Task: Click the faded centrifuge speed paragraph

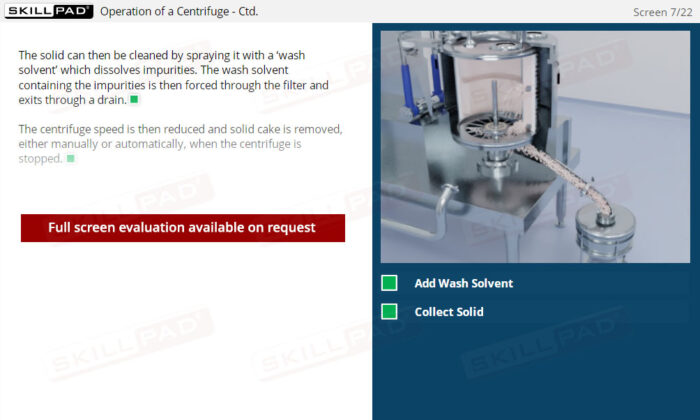Action: [180, 144]
